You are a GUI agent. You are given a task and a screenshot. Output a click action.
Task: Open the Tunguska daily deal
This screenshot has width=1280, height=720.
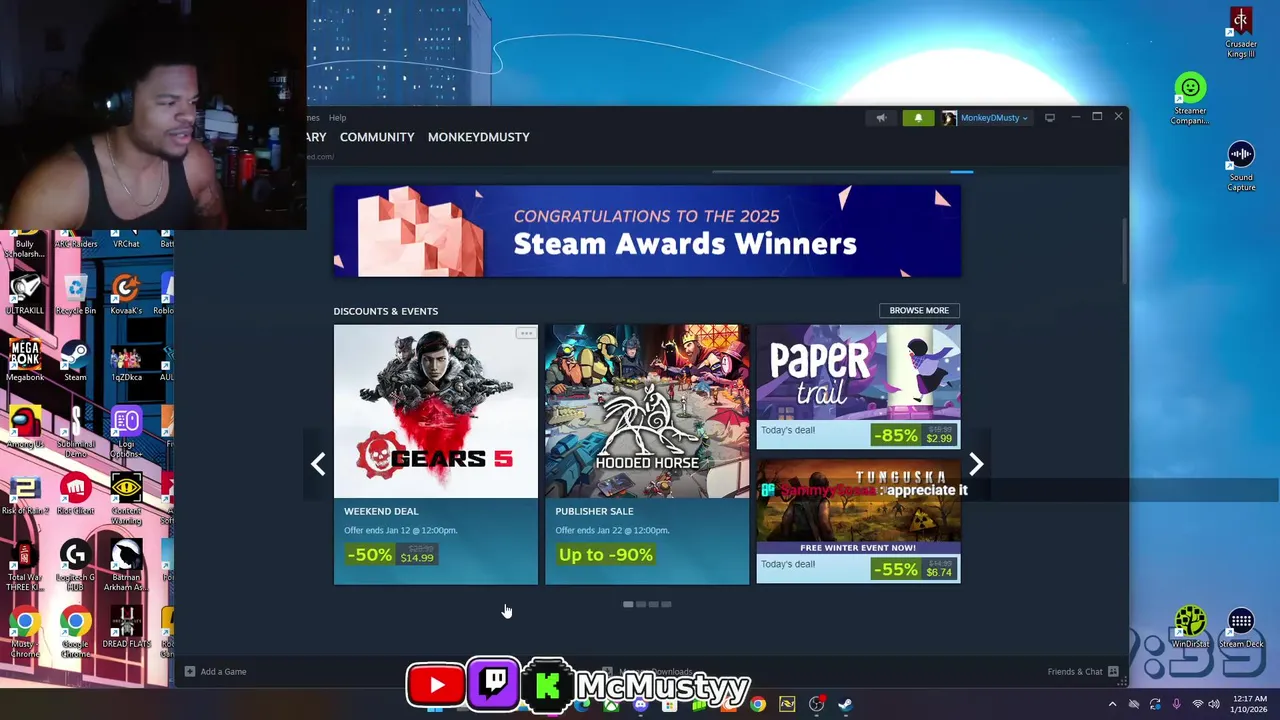[858, 521]
